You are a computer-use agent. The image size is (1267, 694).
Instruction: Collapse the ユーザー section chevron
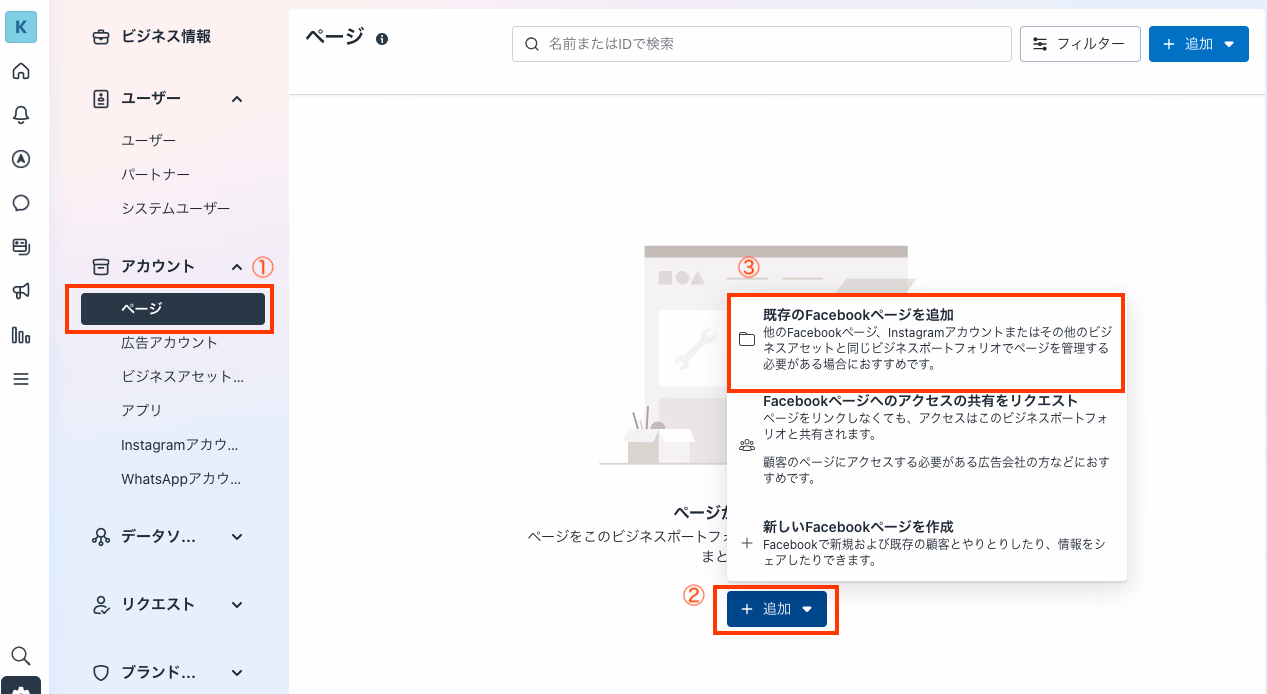coord(237,99)
